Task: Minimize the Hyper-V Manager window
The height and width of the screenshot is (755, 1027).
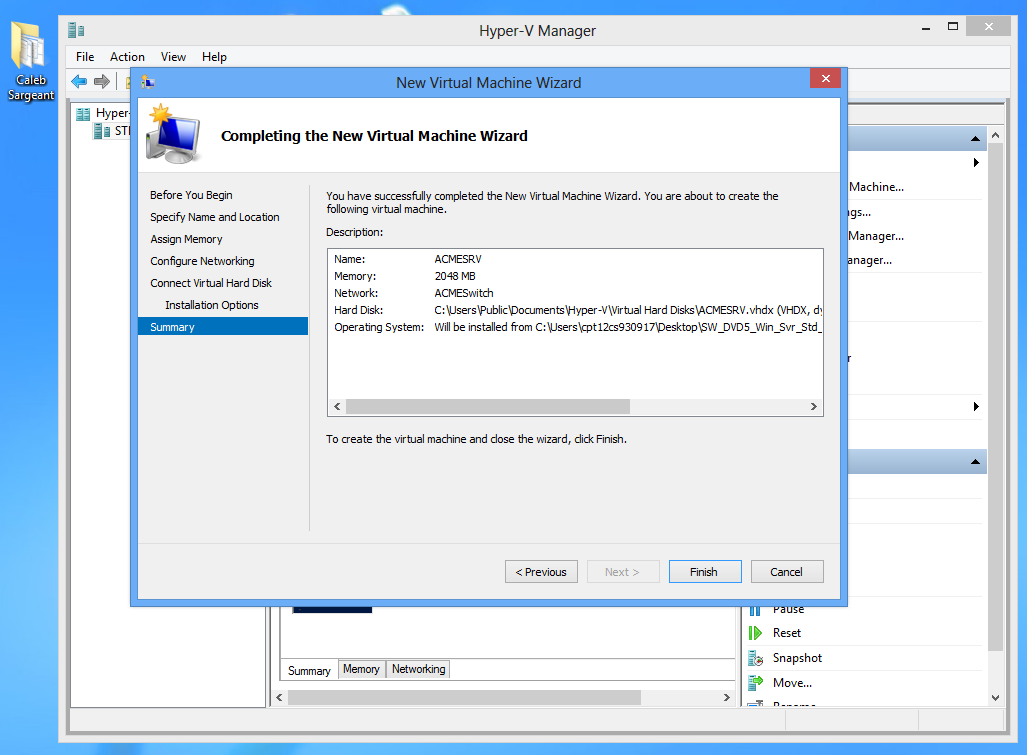Action: pyautogui.click(x=925, y=28)
